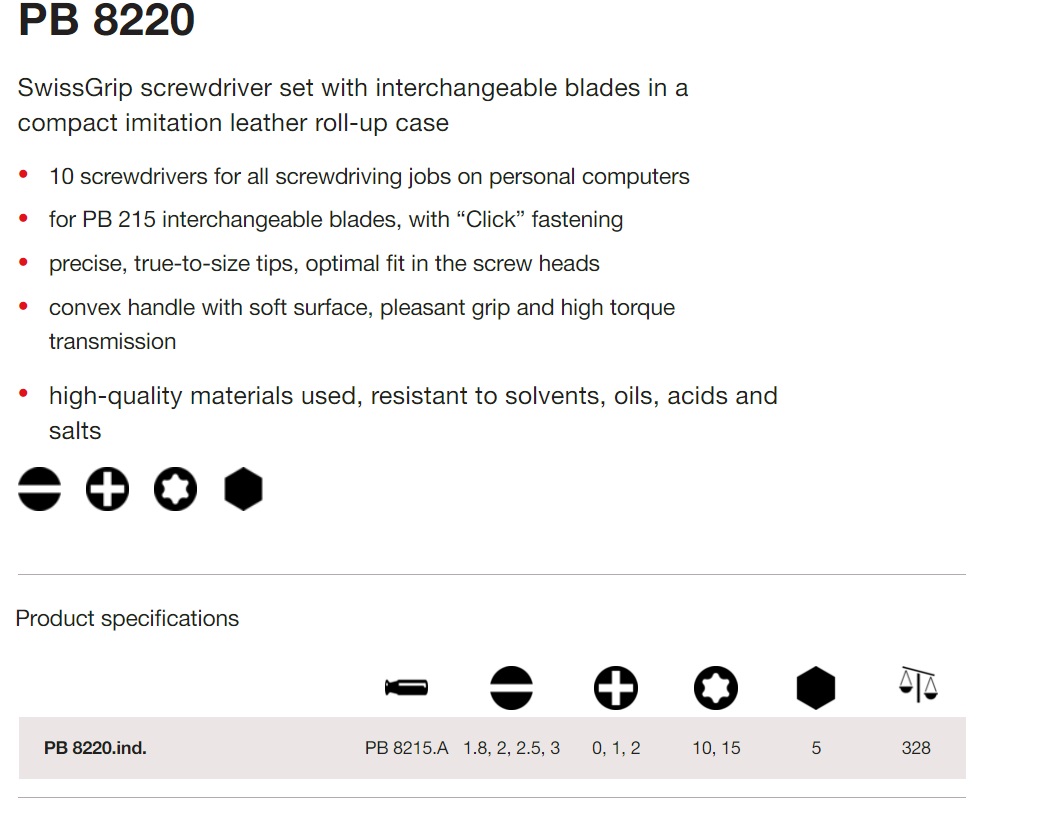The height and width of the screenshot is (813, 1056).
Task: Click the weight scale icon in table header
Action: 916,685
